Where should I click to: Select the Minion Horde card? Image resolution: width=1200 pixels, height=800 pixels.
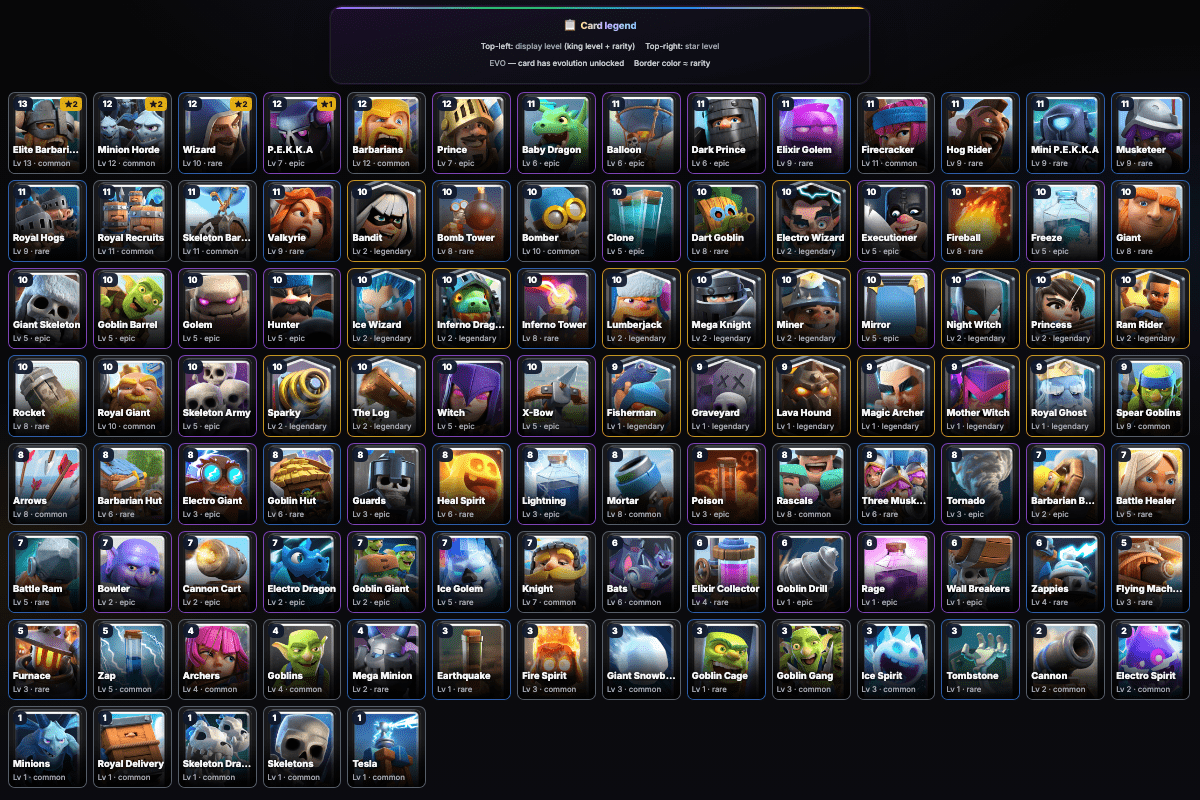132,133
